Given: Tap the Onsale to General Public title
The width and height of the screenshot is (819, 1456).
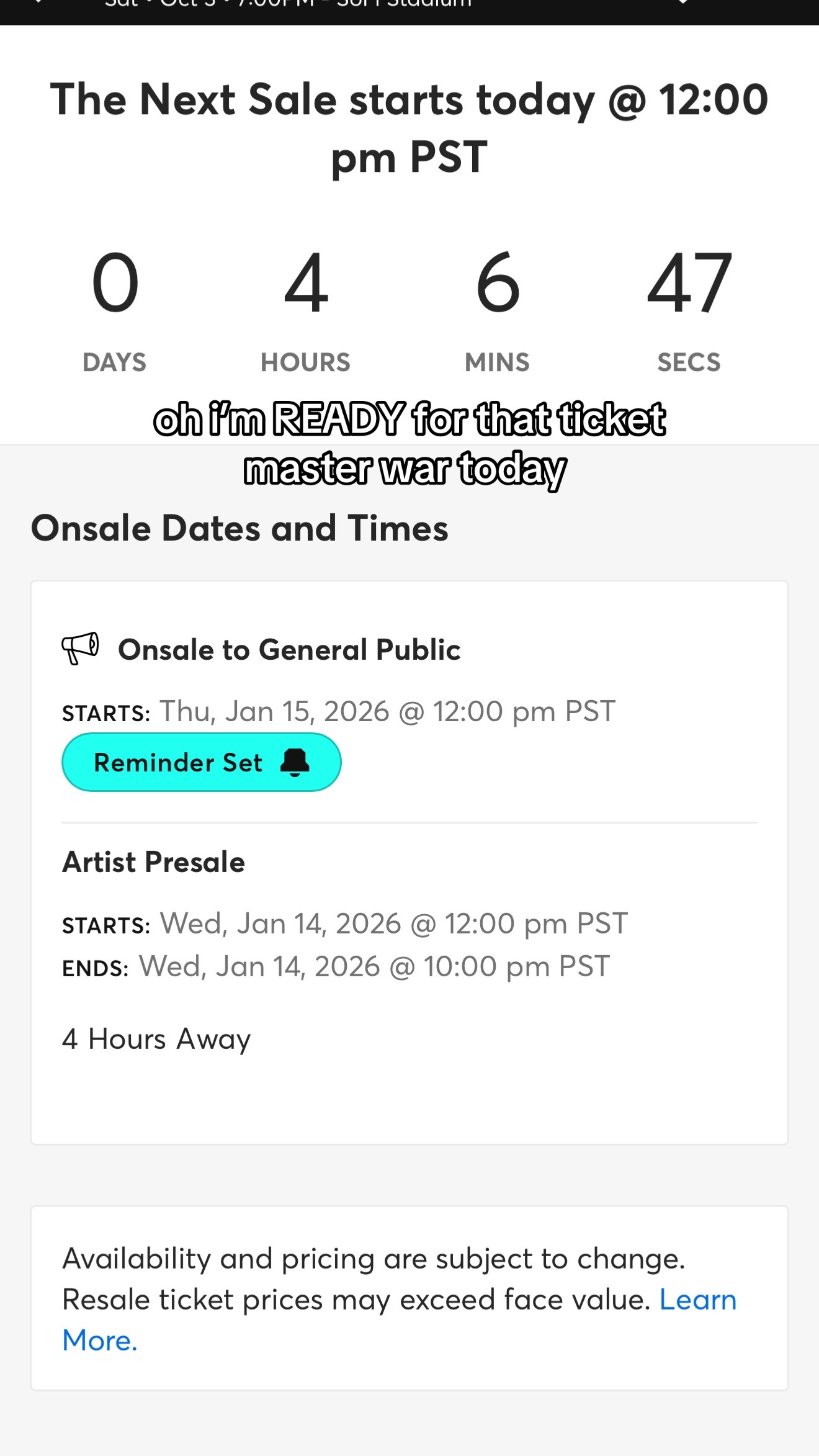Looking at the screenshot, I should pos(289,650).
